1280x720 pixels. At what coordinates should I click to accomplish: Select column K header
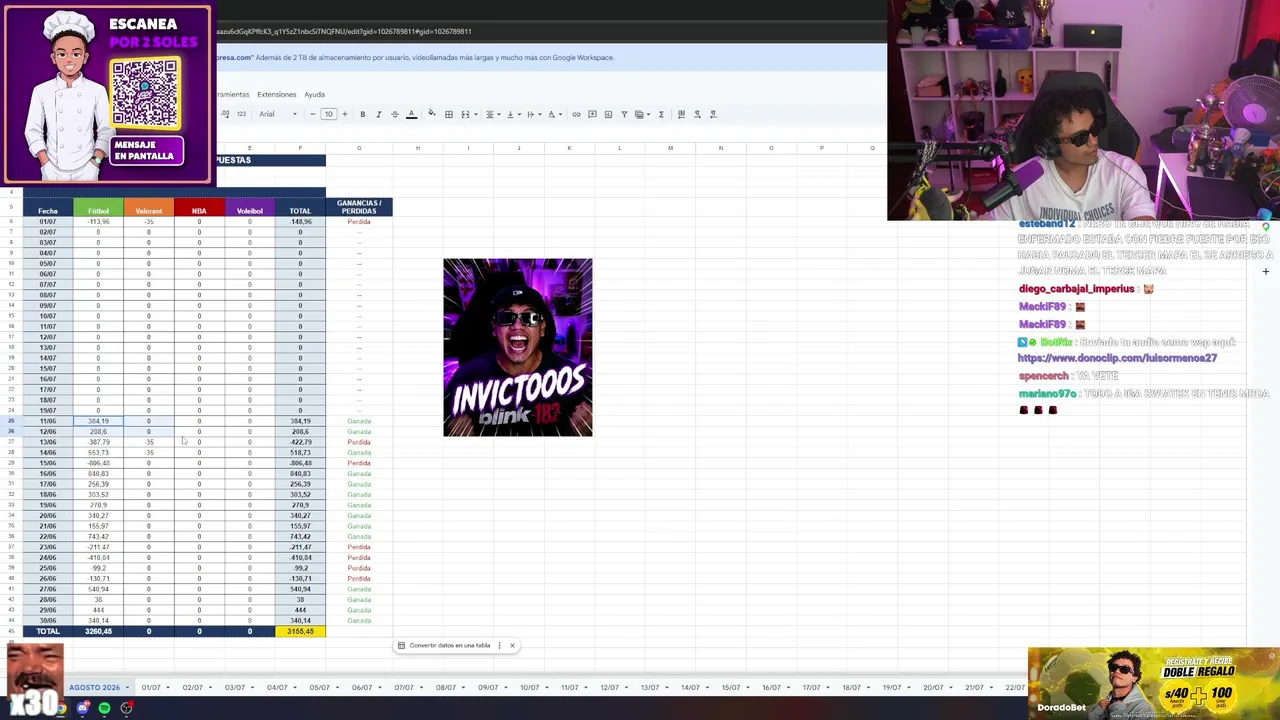pos(569,148)
